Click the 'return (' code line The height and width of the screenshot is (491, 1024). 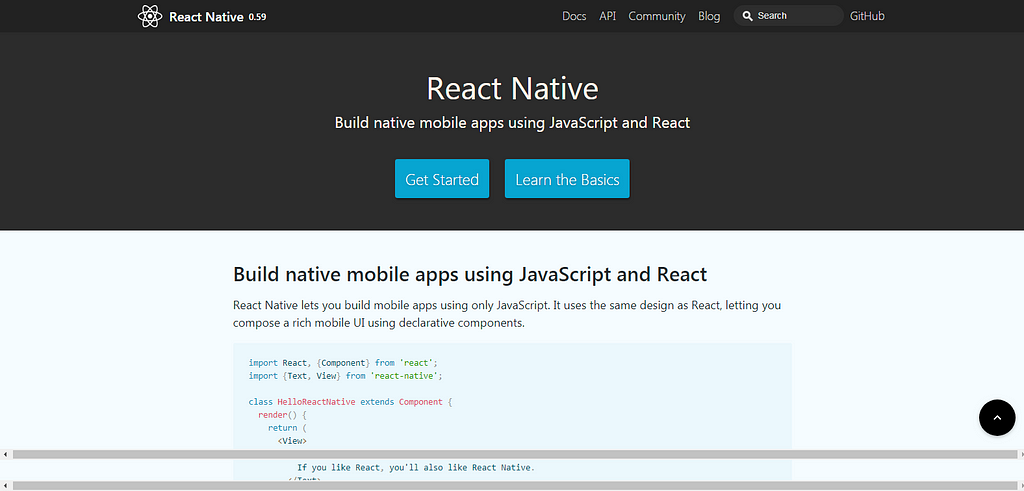pos(287,428)
